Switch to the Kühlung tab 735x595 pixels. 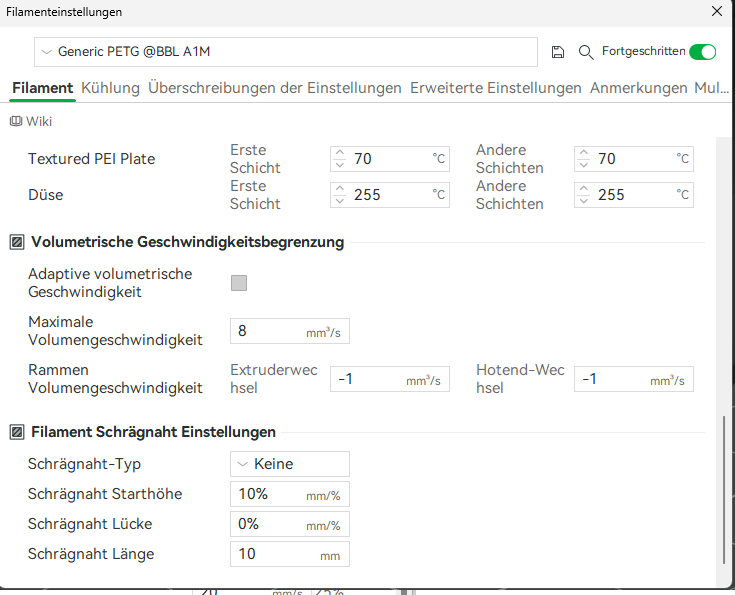pos(111,88)
